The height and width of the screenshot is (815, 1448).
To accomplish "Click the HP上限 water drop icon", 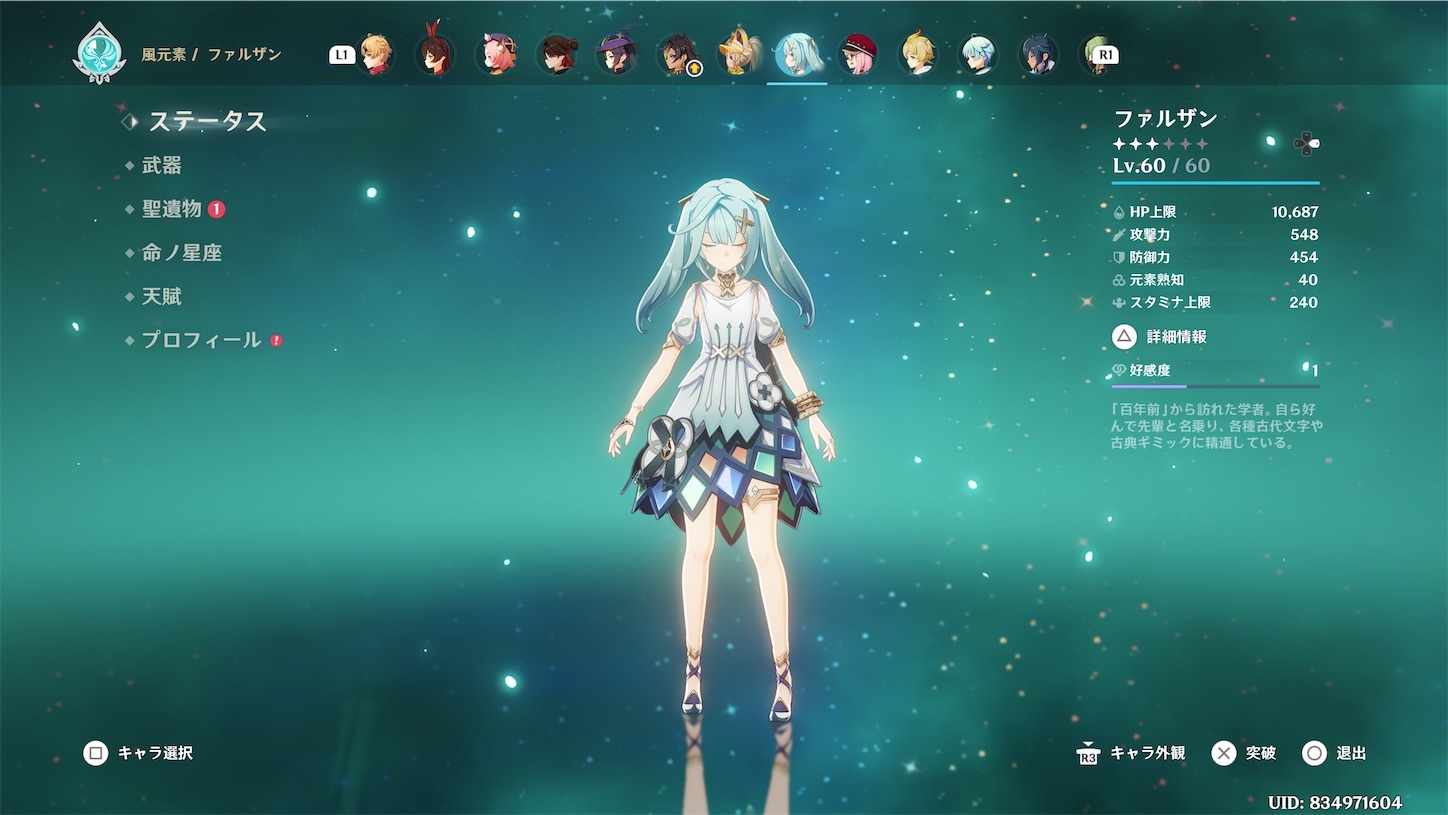I will click(1119, 212).
